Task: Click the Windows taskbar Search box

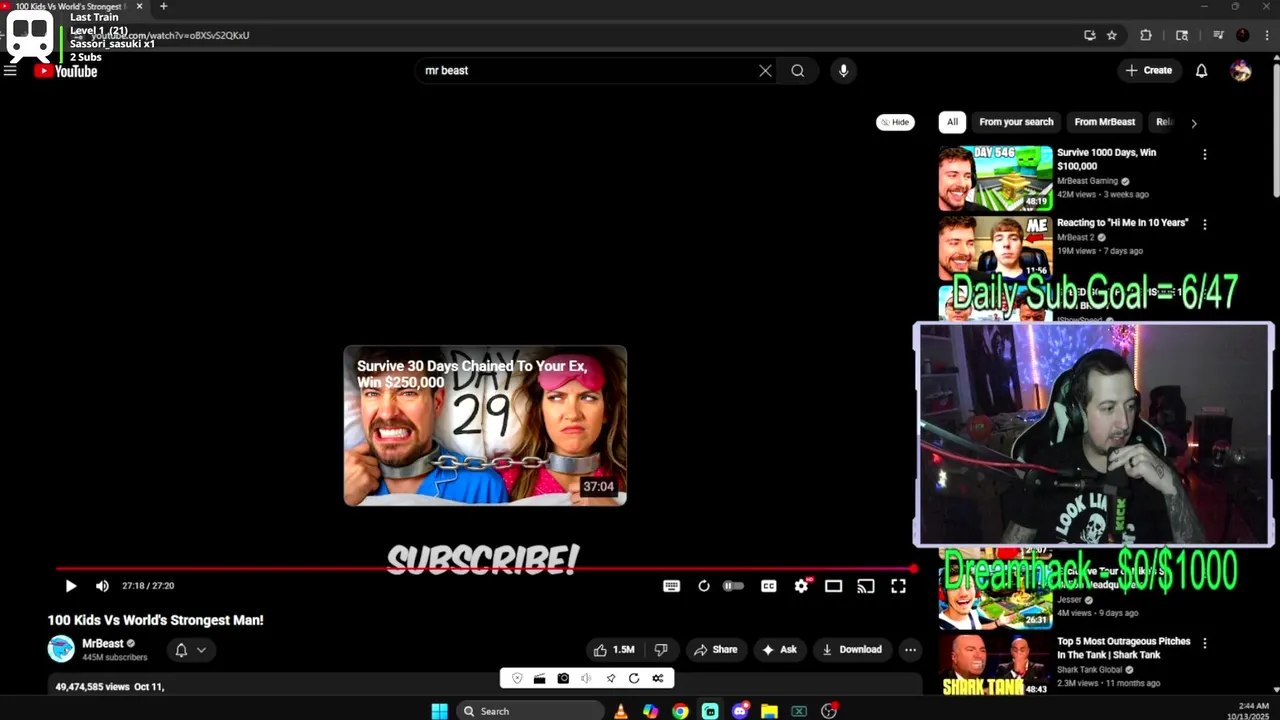Action: tap(530, 711)
